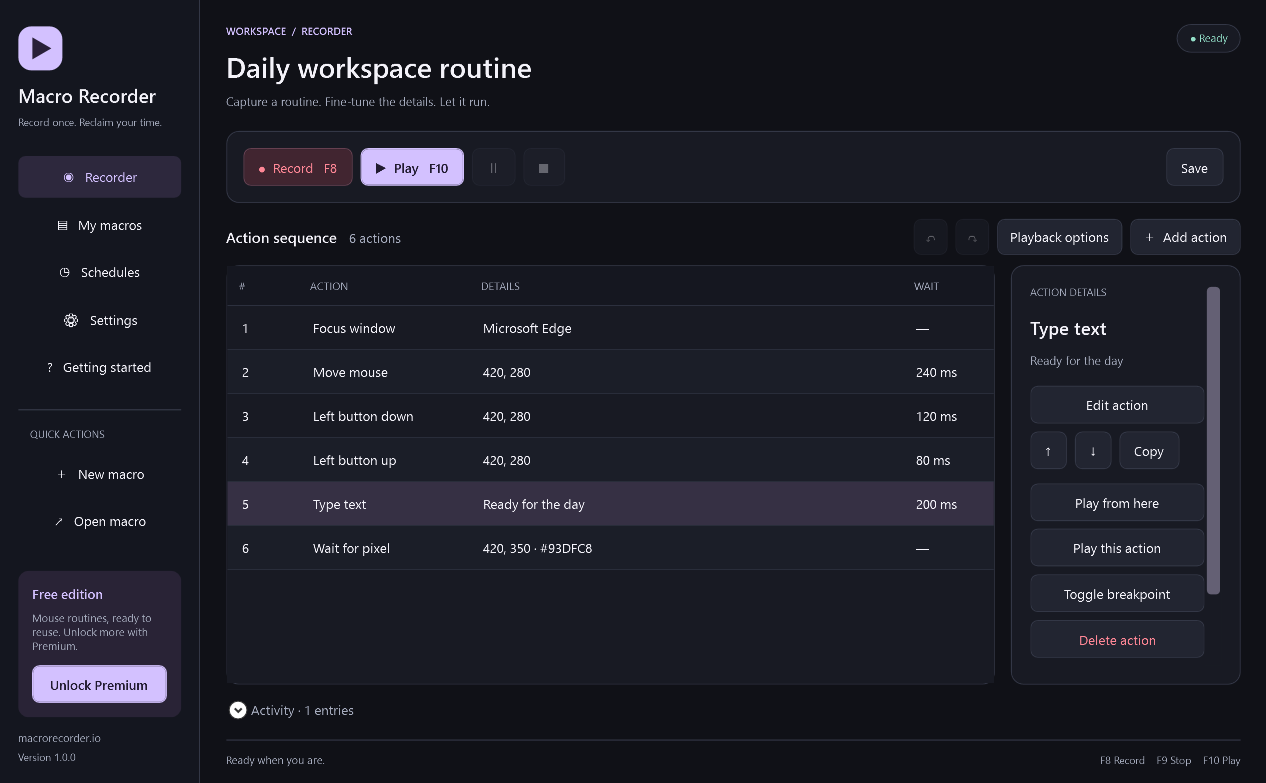Select the Focus window action row
Image resolution: width=1266 pixels, height=783 pixels.
610,328
